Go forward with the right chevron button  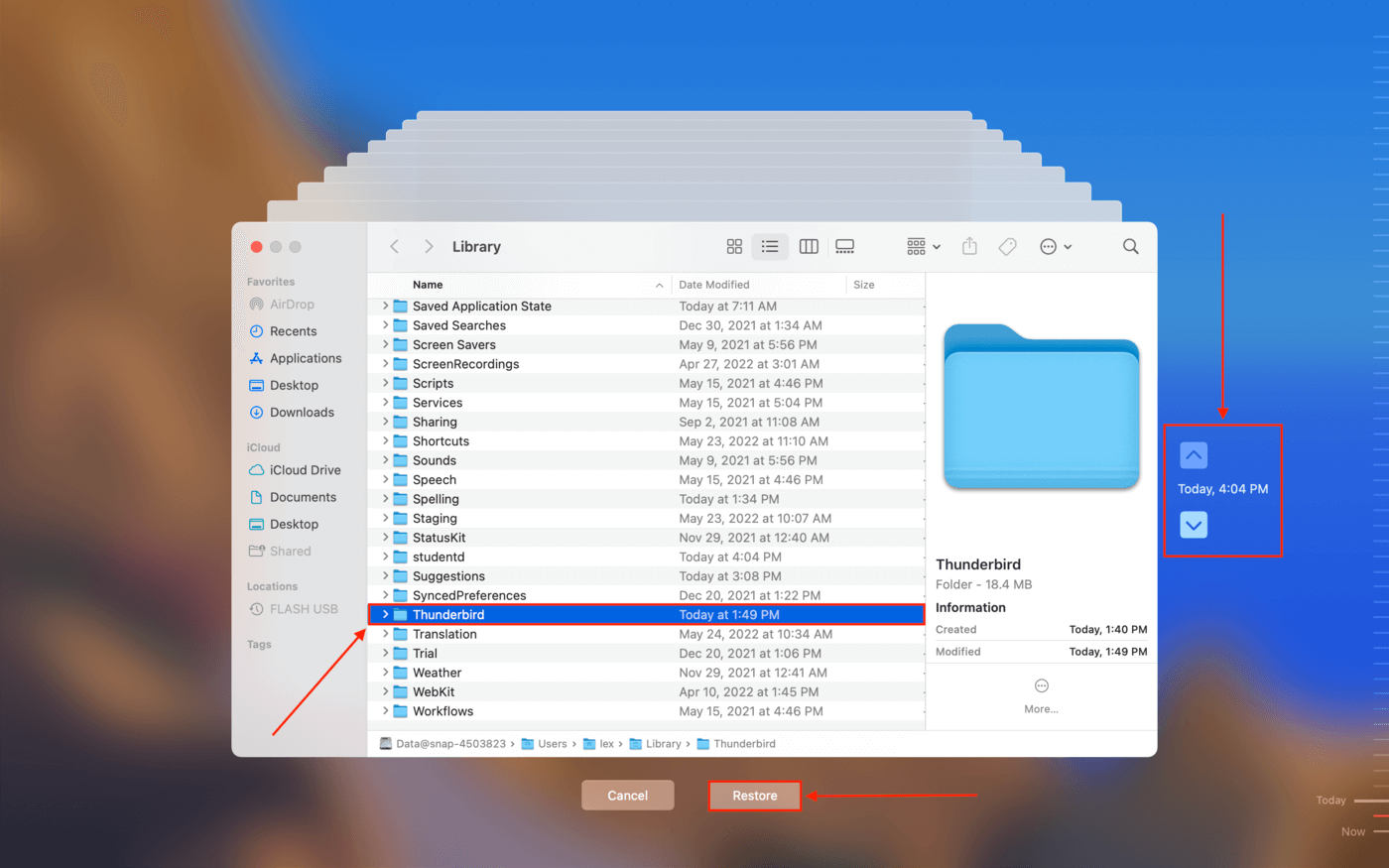coord(429,247)
